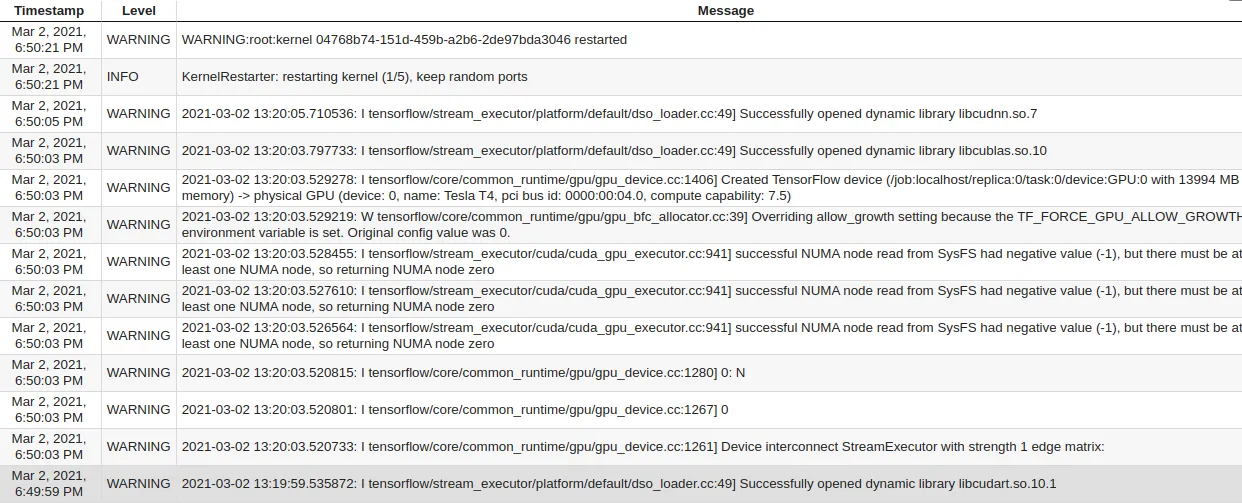Click the Device interconnect StreamExecutor message

coord(643,447)
